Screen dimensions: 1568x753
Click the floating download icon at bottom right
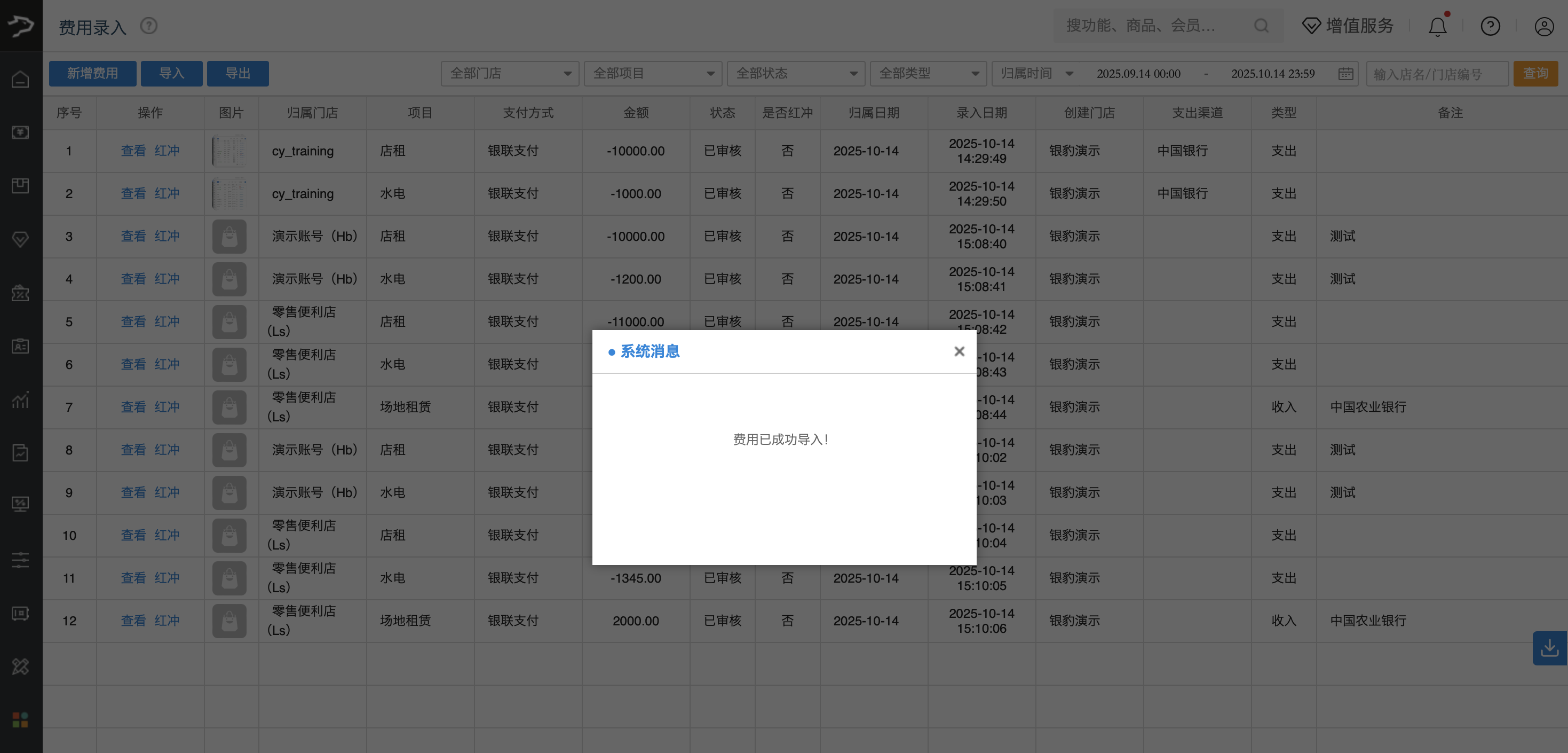point(1549,648)
